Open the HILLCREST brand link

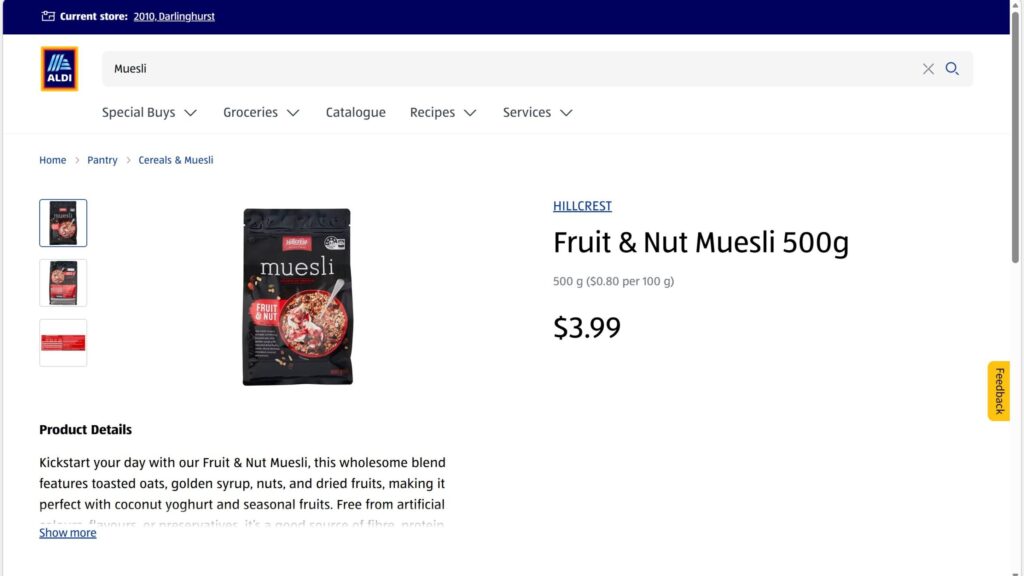582,206
